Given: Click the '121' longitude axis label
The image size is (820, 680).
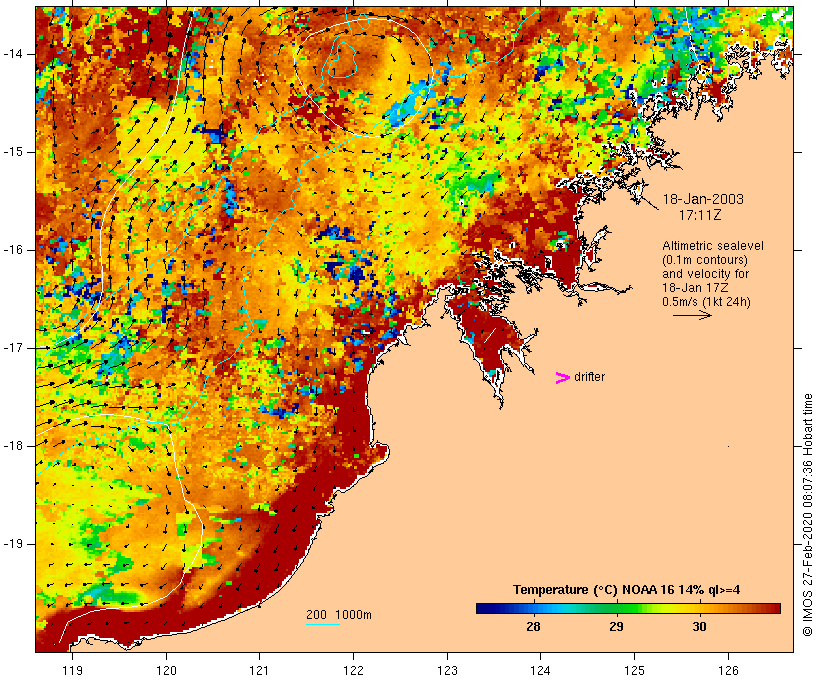Looking at the screenshot, I should [x=259, y=670].
